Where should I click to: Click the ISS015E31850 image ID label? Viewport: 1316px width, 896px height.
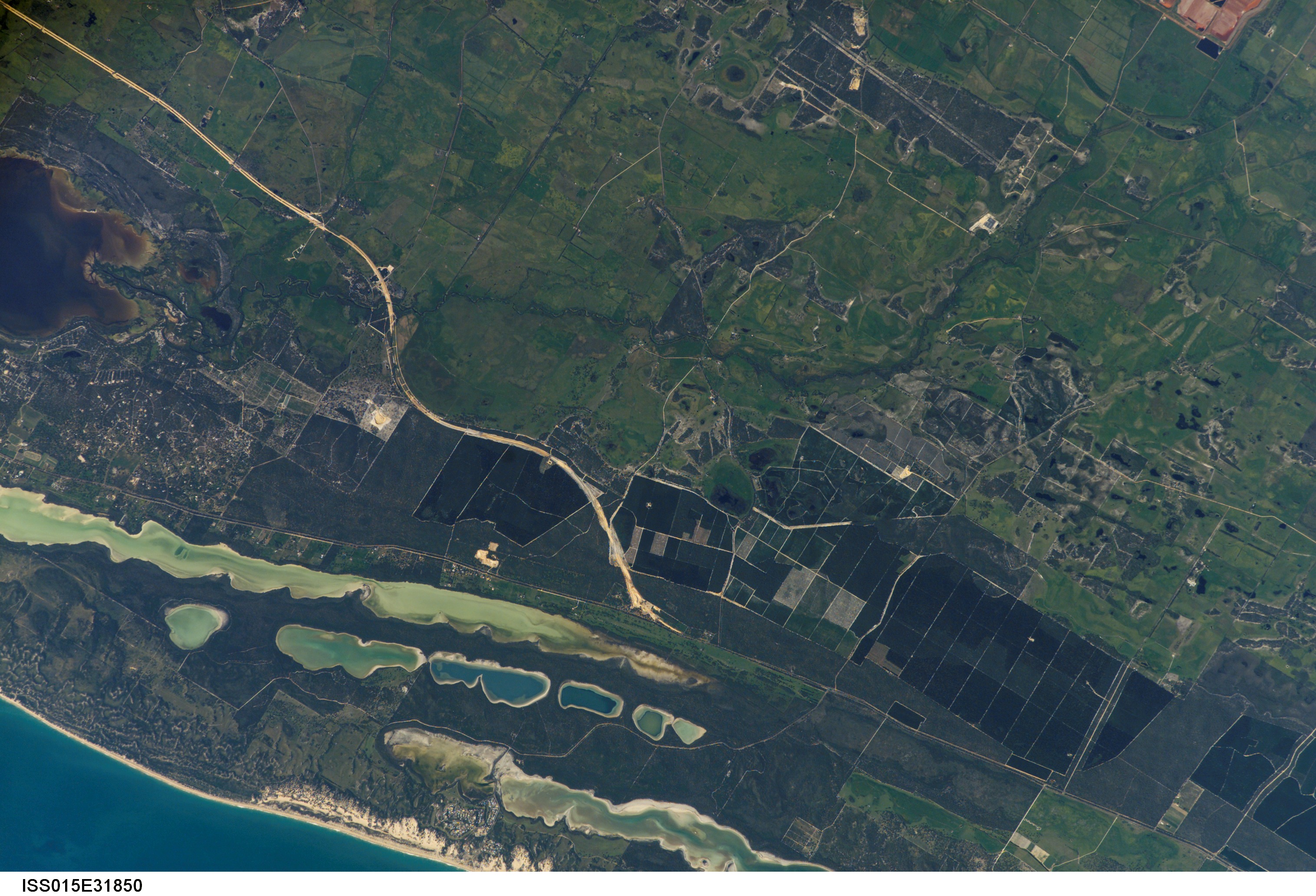82,885
